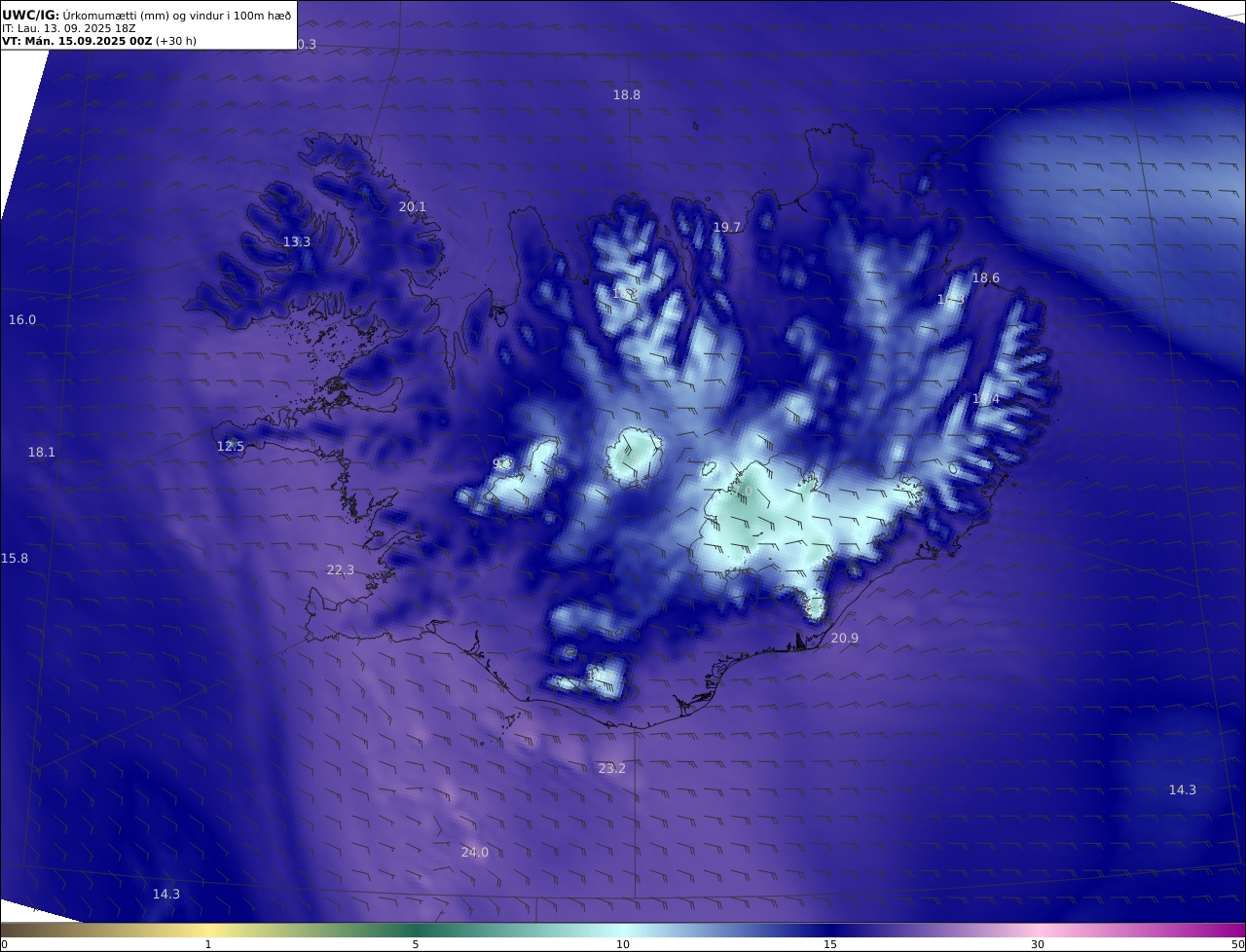Click the 19.7 value label
Viewport: 1246px width, 952px height.
tap(727, 228)
